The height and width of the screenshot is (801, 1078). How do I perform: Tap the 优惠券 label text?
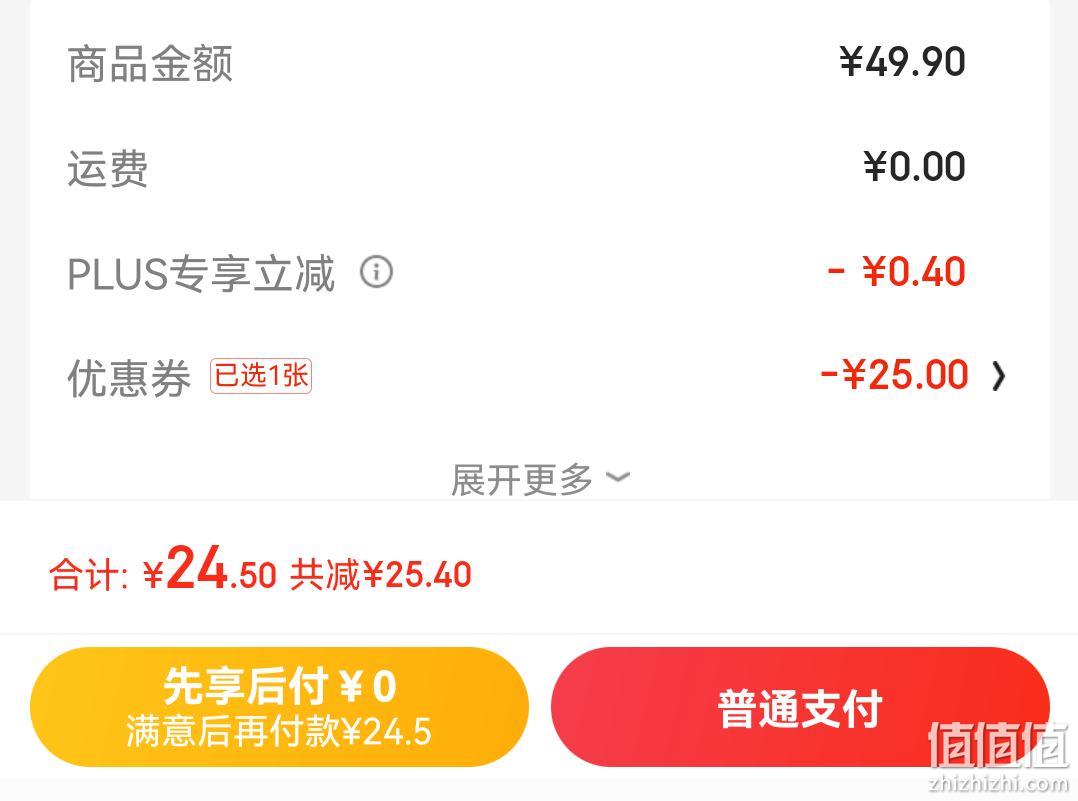129,377
